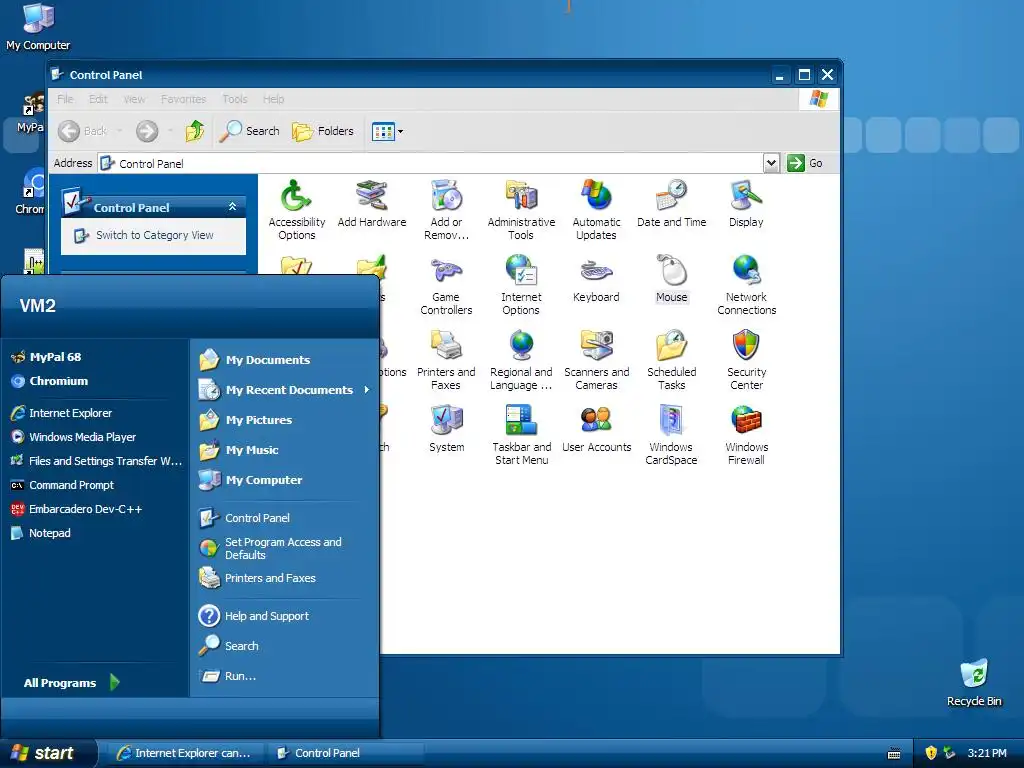
Task: Open Automatic Updates settings
Action: pos(596,210)
